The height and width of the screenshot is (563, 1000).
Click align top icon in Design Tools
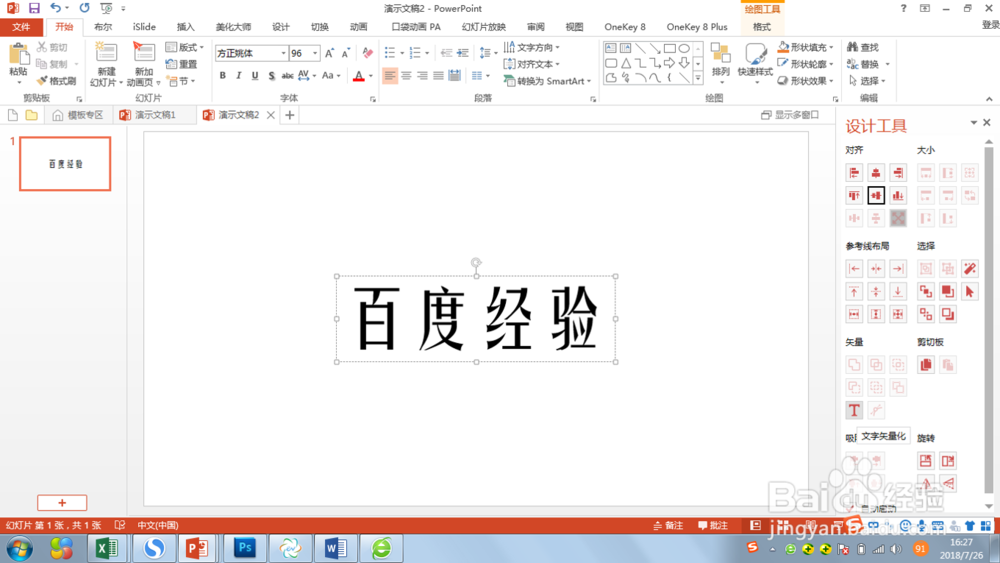[x=854, y=195]
